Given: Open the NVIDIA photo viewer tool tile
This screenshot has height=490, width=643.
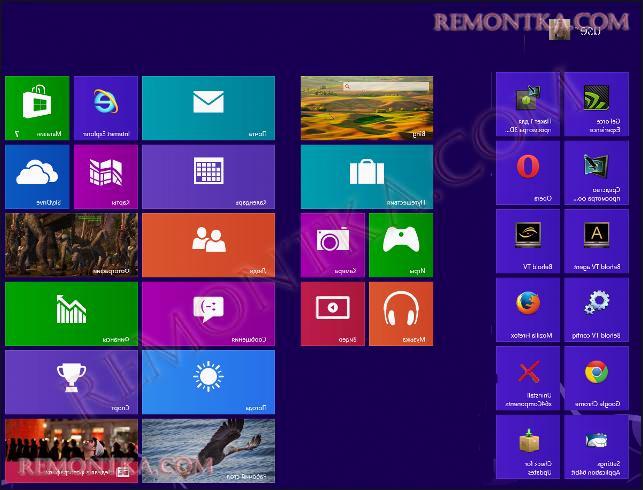Looking at the screenshot, I should click(x=596, y=173).
